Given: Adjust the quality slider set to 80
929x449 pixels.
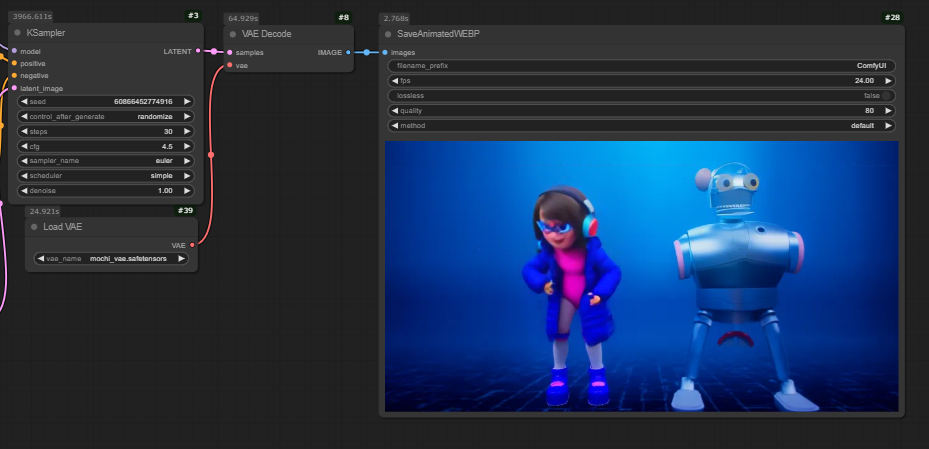Looking at the screenshot, I should [x=641, y=110].
